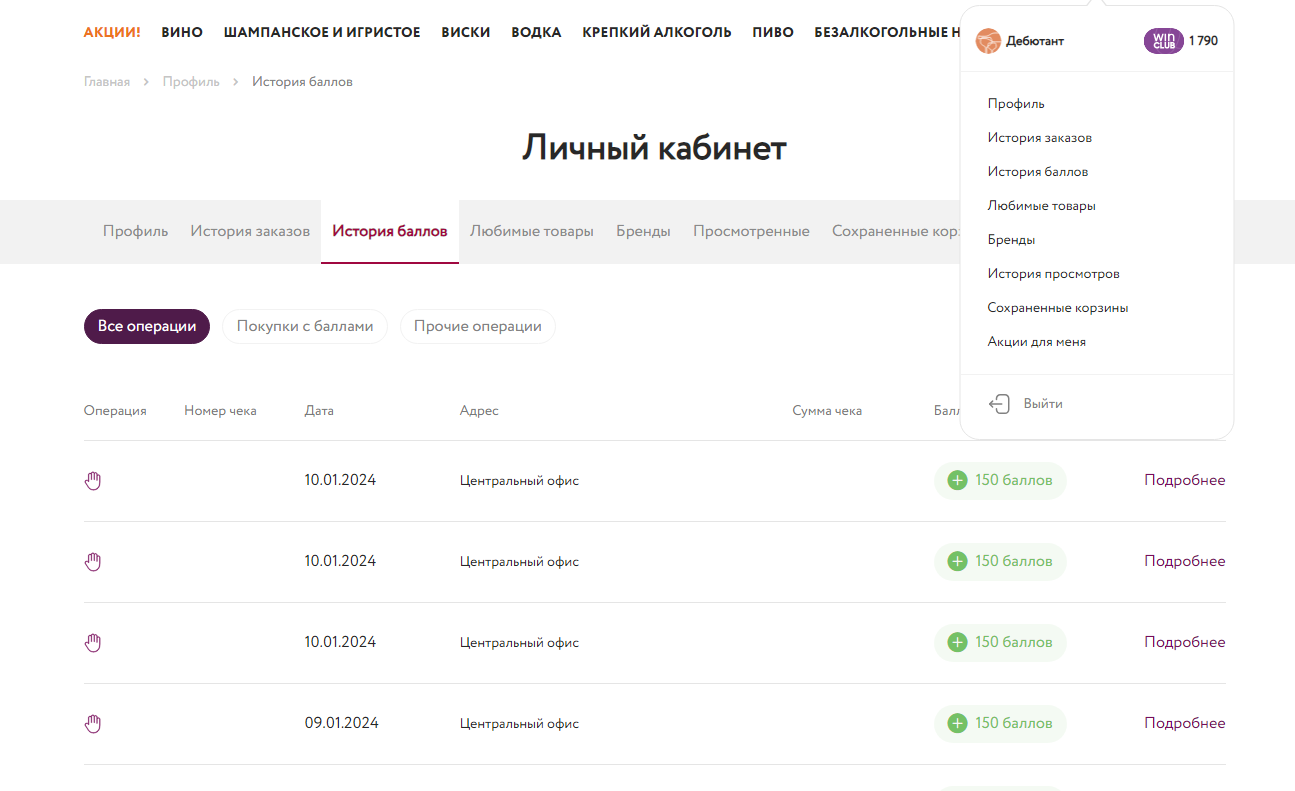This screenshot has width=1295, height=791.
Task: Open the ВИСКИ category
Action: pyautogui.click(x=466, y=32)
